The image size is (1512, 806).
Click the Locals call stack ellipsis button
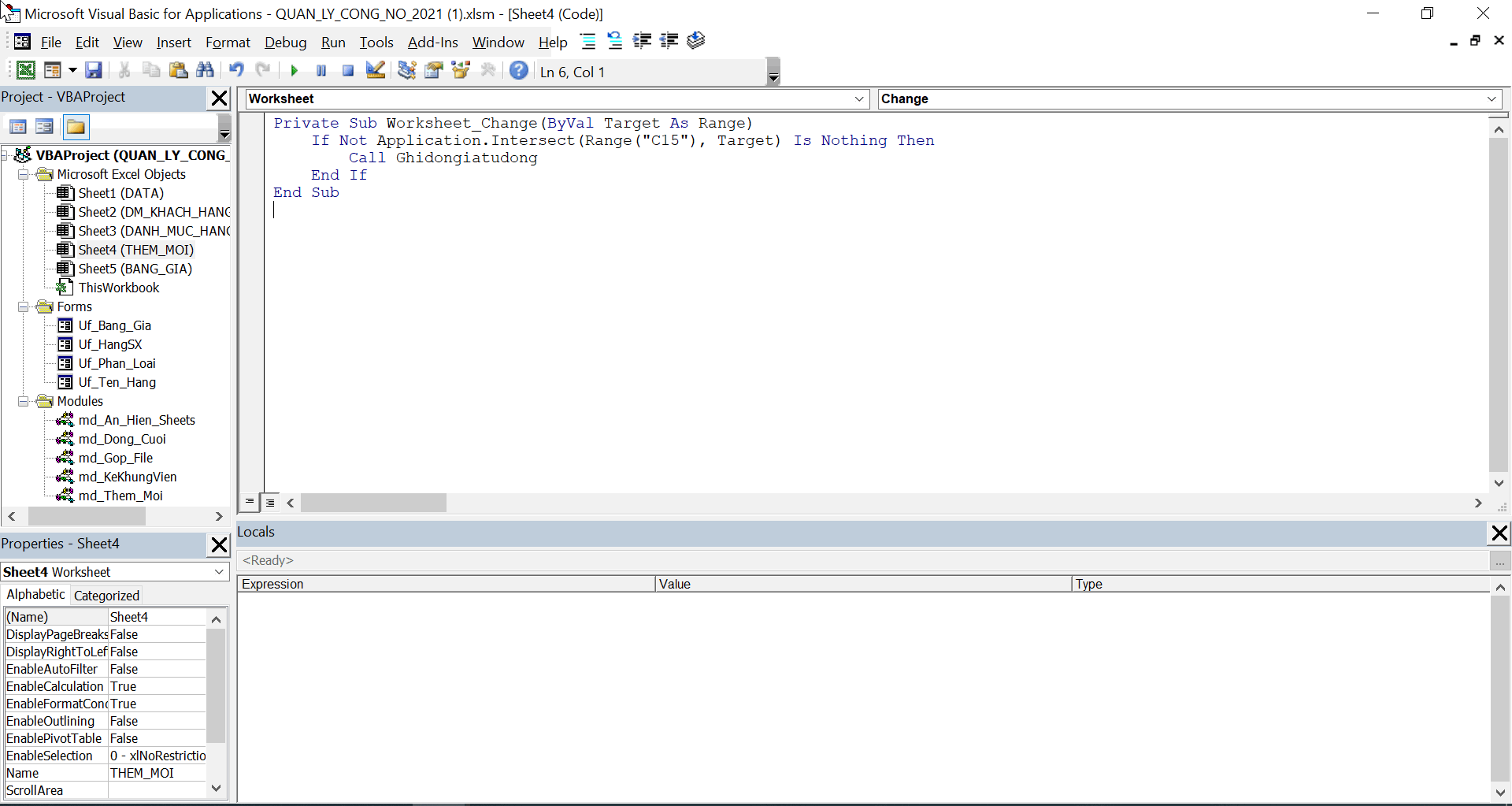1500,561
